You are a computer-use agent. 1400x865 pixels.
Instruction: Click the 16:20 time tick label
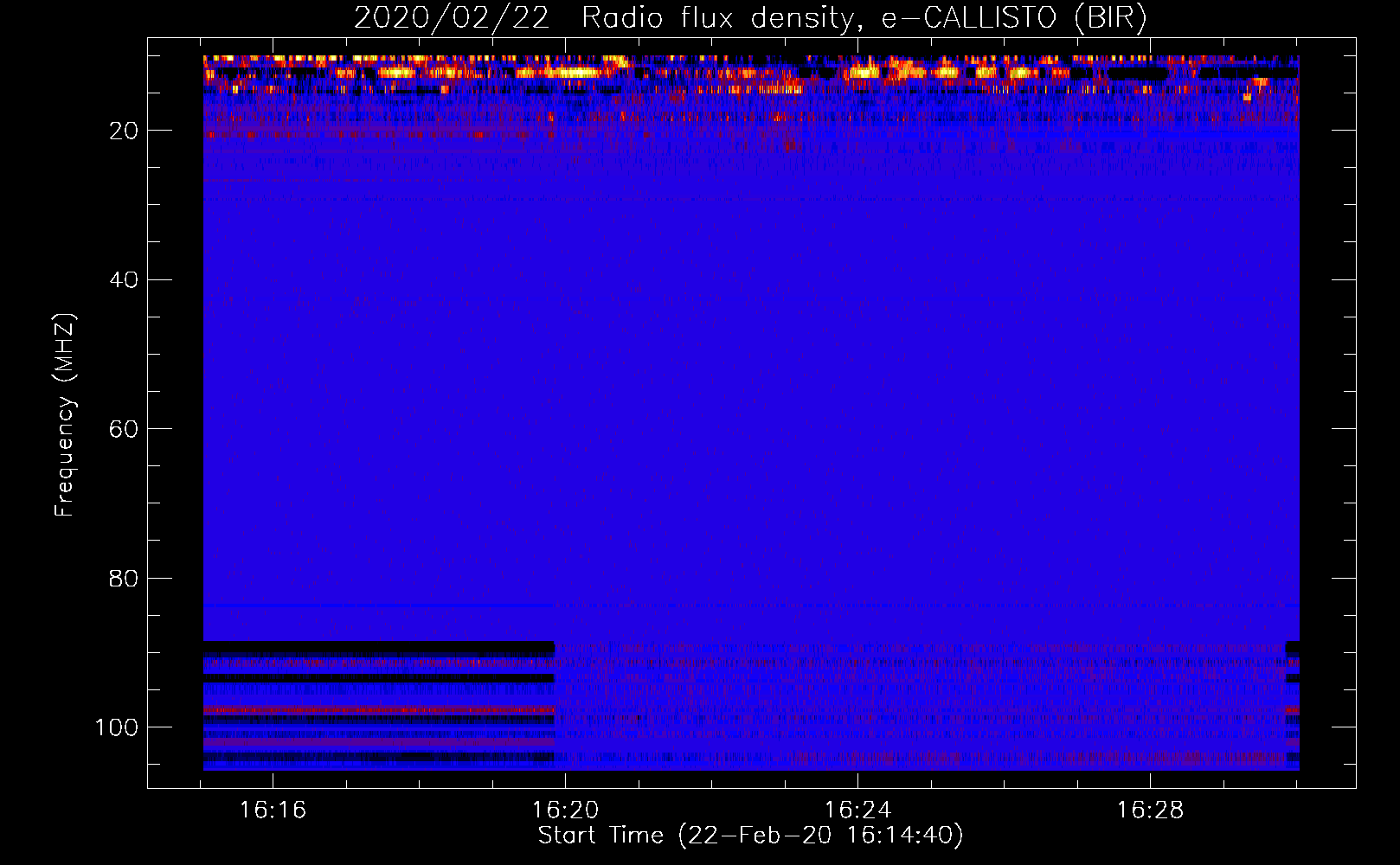pyautogui.click(x=565, y=811)
